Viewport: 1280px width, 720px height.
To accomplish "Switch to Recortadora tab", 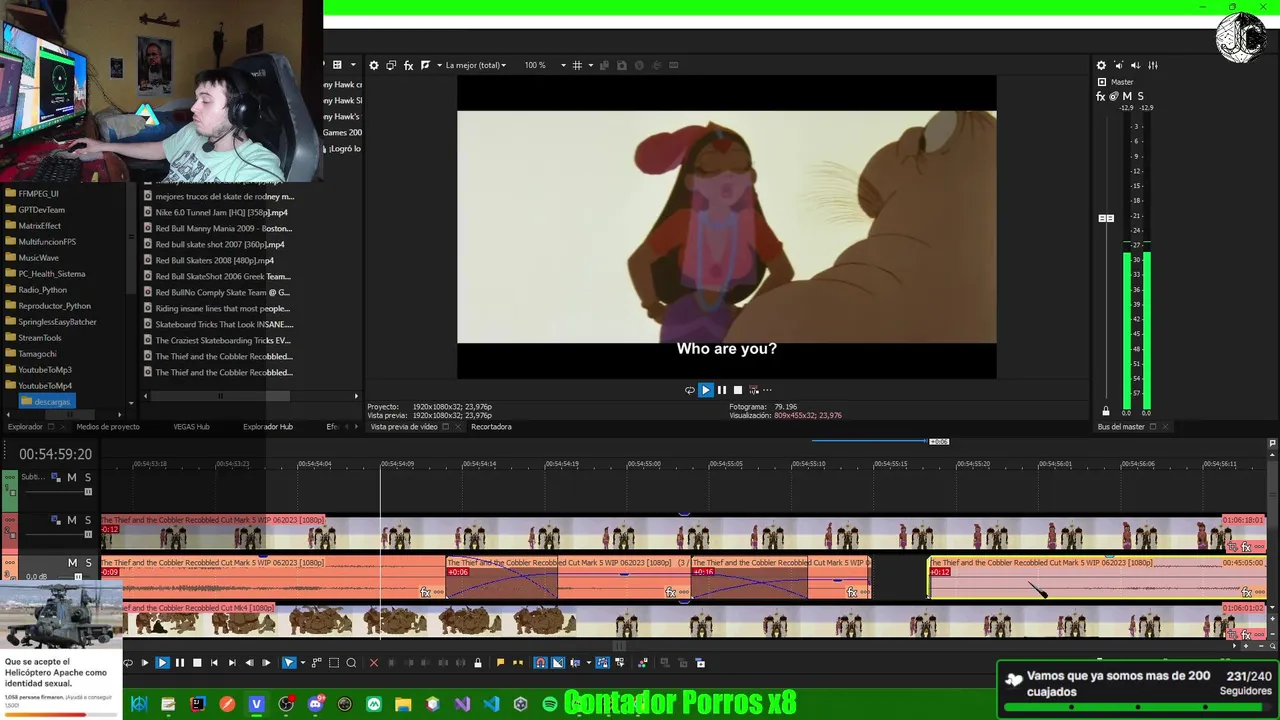I will pyautogui.click(x=491, y=427).
